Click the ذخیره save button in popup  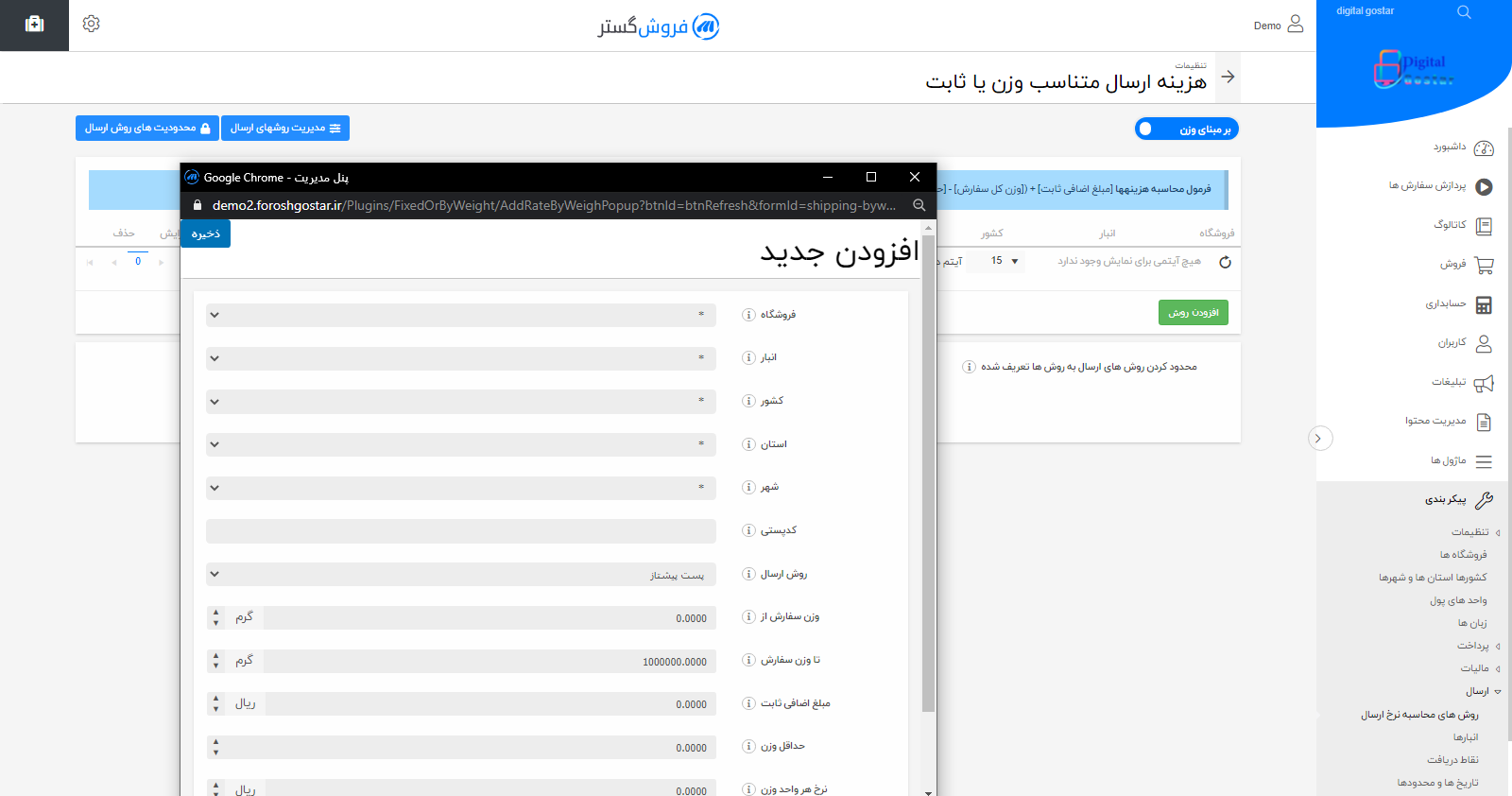point(205,234)
